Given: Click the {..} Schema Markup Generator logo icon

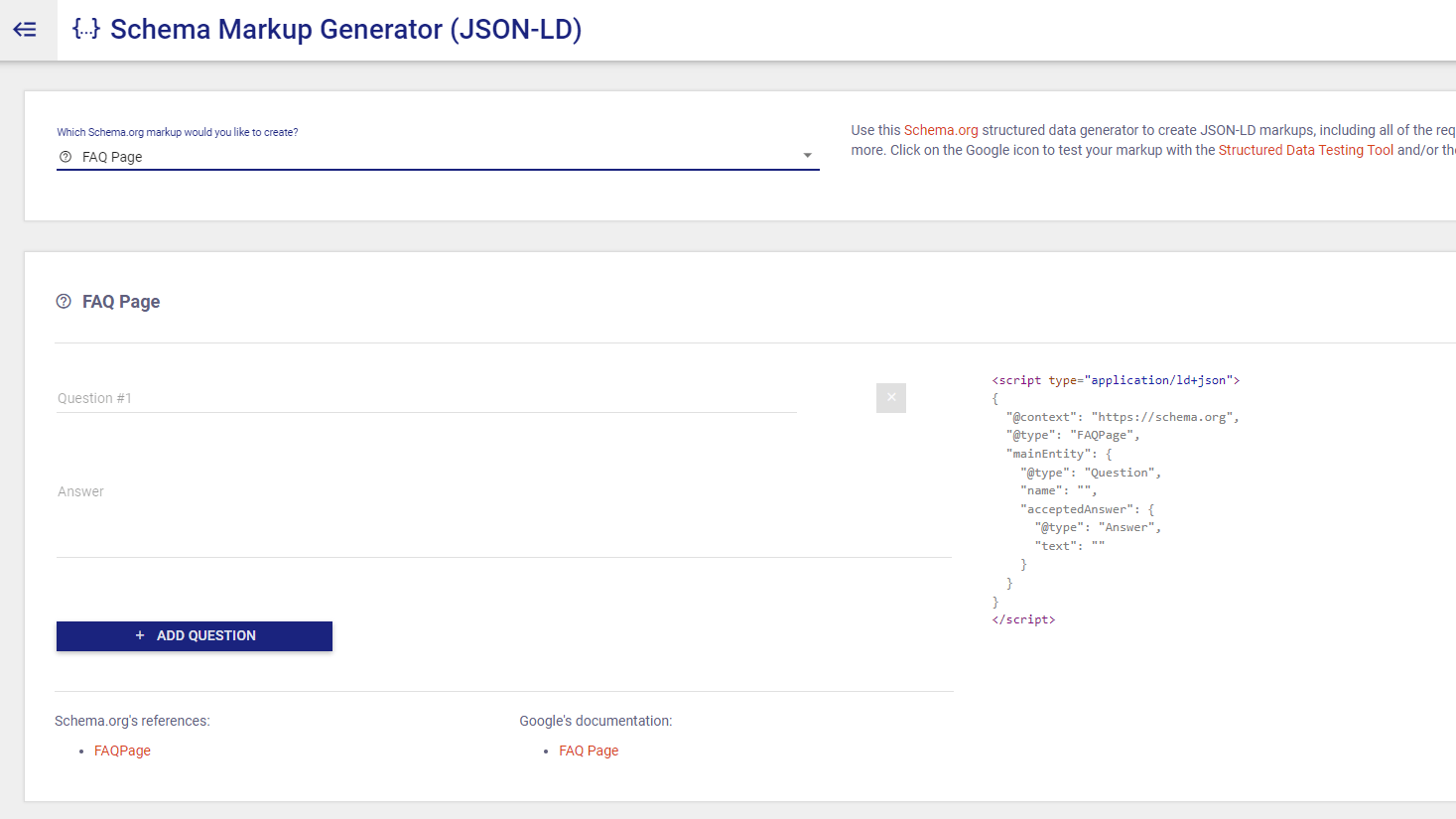Looking at the screenshot, I should [x=84, y=29].
